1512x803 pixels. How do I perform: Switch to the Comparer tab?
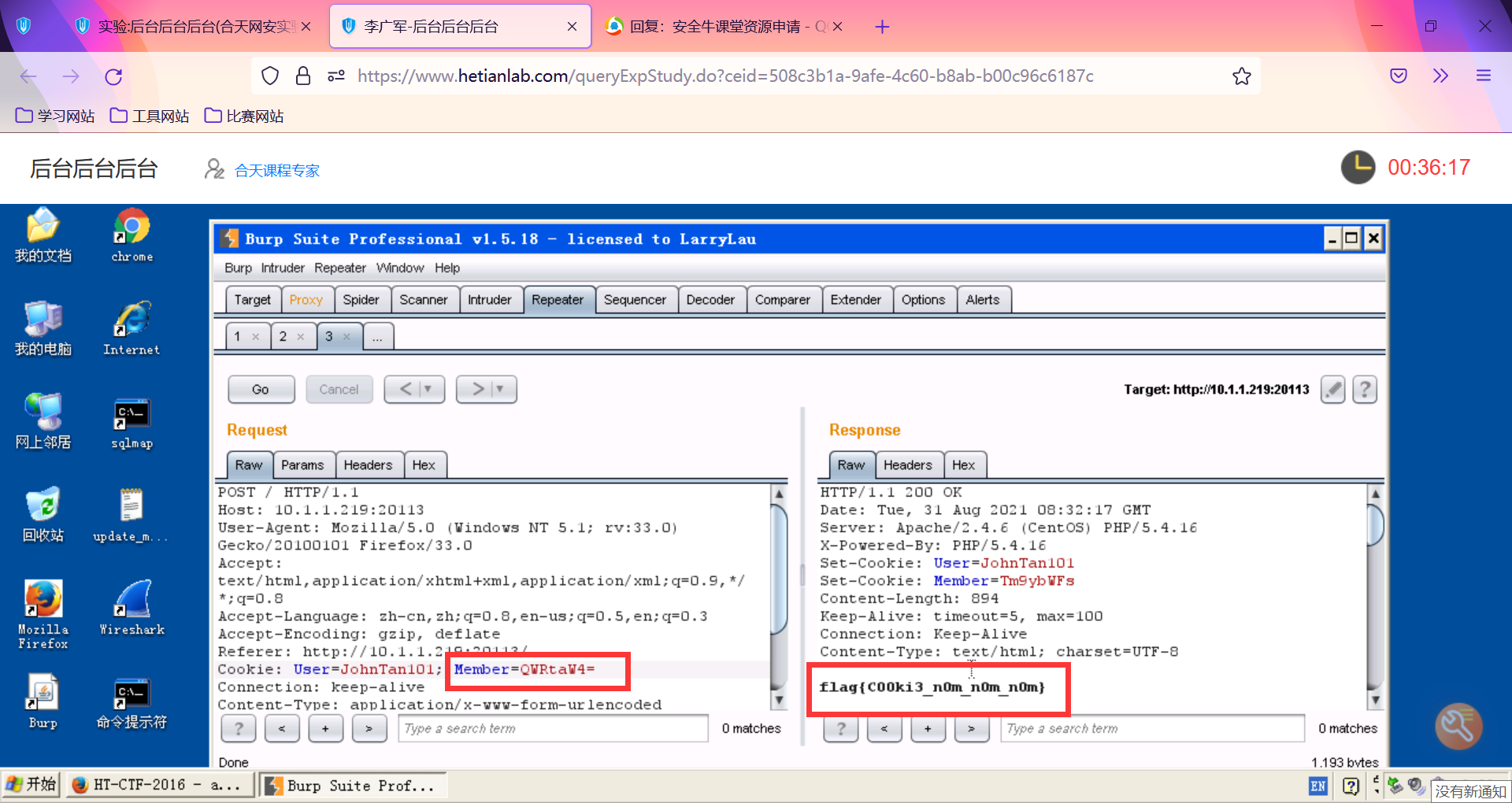click(x=783, y=300)
